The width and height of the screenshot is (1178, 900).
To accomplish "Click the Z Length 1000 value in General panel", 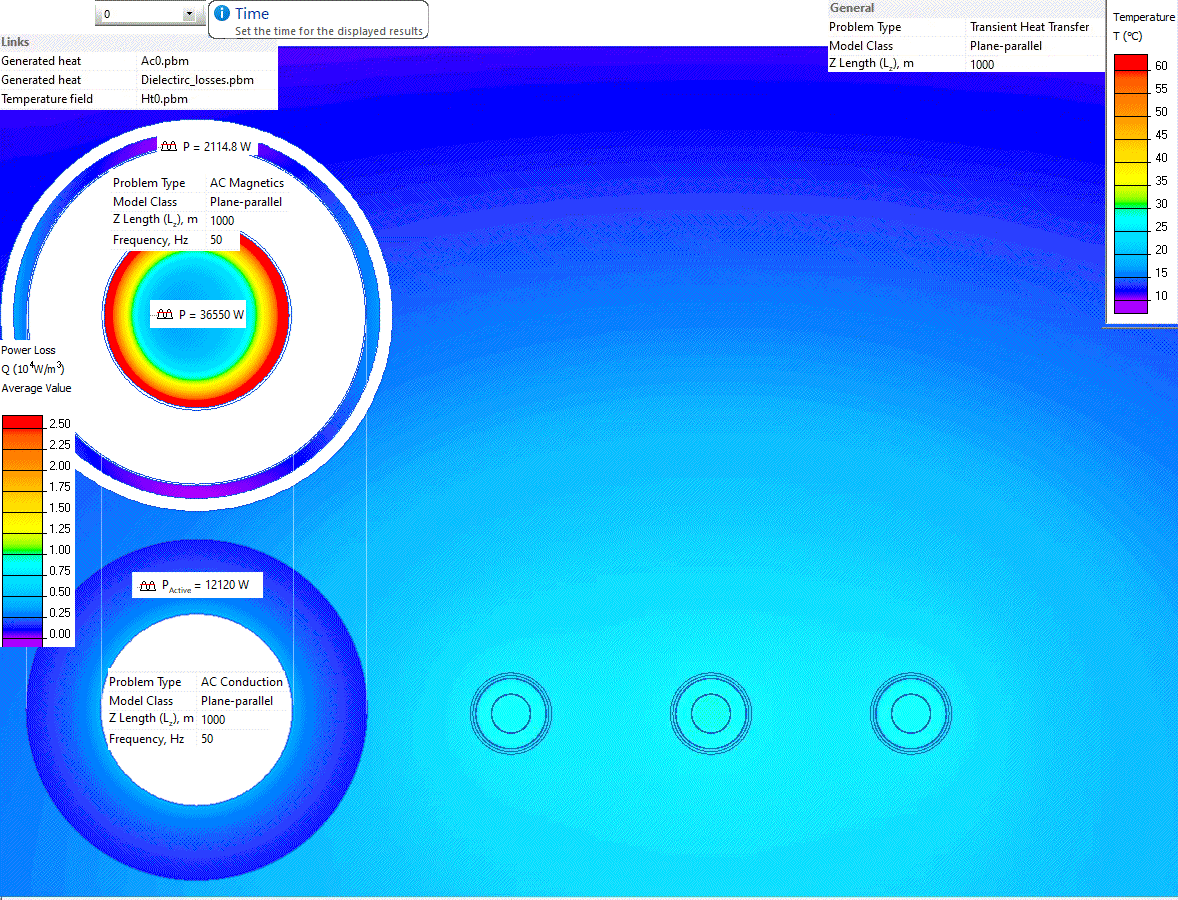I will 982,65.
